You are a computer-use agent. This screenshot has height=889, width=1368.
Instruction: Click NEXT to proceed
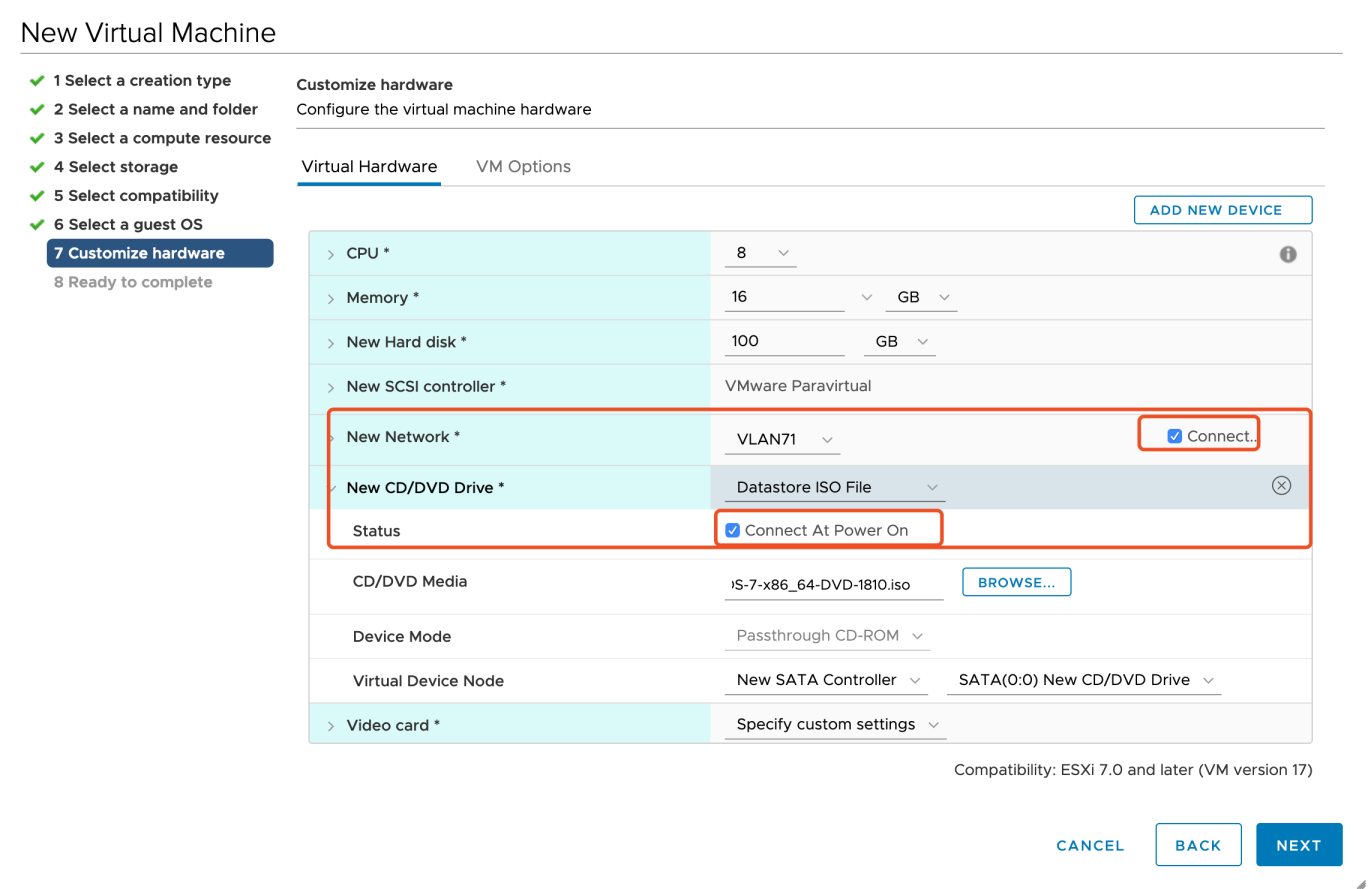point(1299,845)
